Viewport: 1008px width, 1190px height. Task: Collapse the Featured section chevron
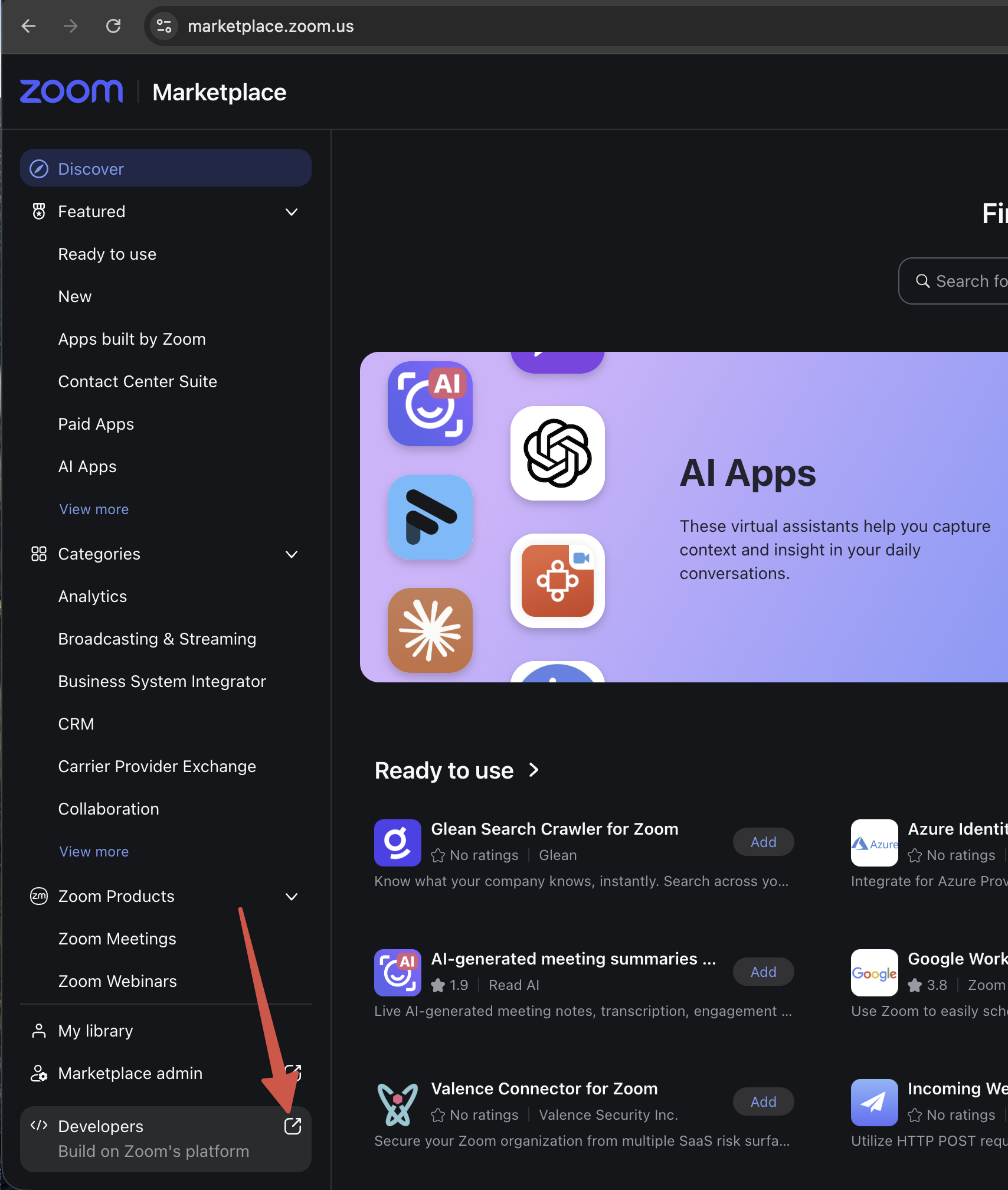coord(292,212)
